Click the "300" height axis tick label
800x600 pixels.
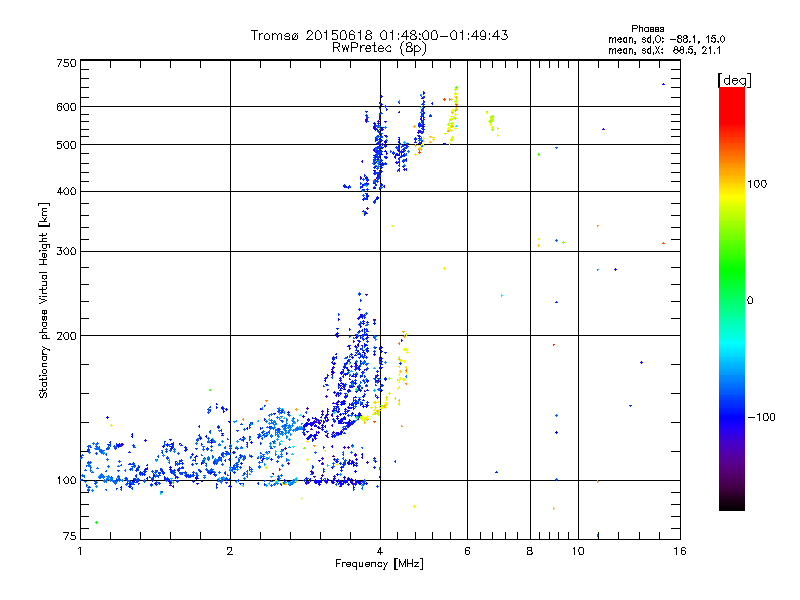66,252
